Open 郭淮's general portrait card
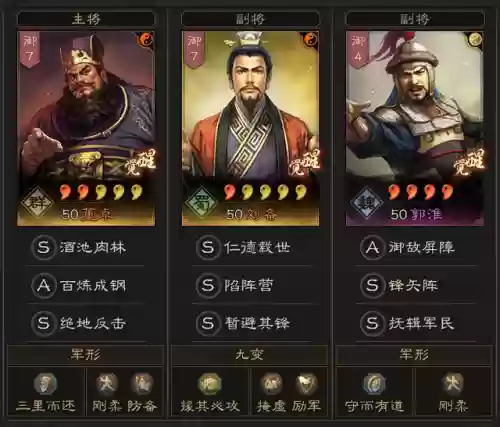 [415, 128]
